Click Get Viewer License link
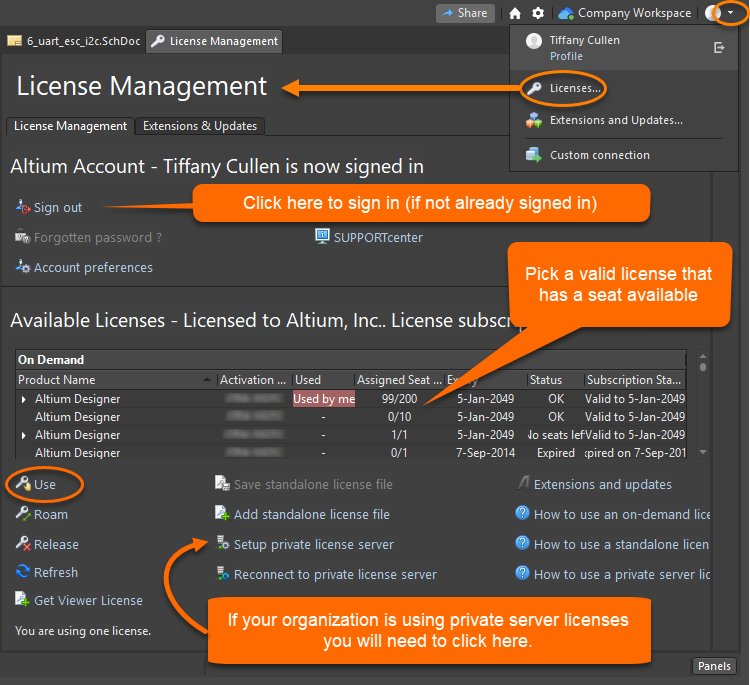This screenshot has height=685, width=750. click(88, 600)
